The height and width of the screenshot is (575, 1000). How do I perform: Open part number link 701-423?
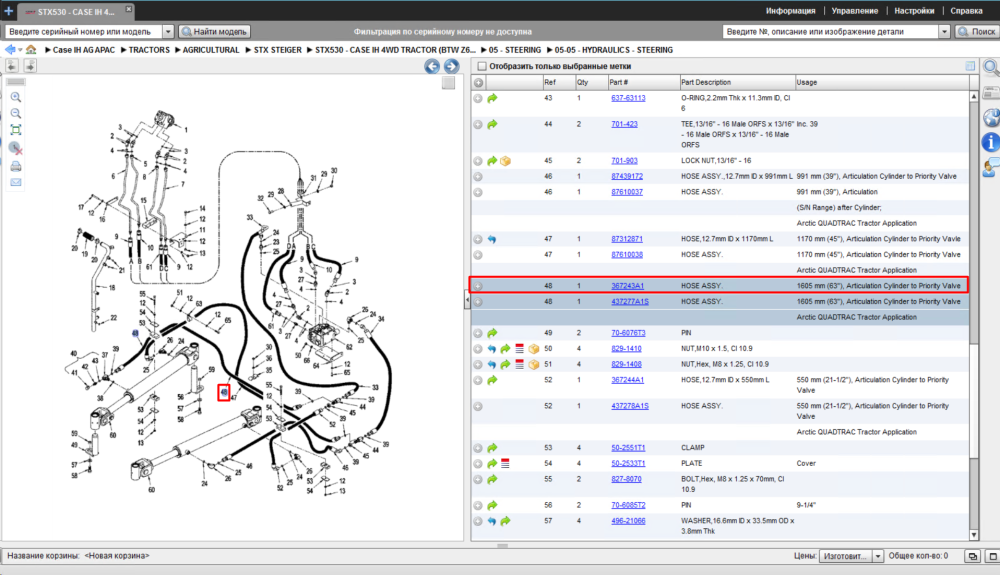(624, 124)
